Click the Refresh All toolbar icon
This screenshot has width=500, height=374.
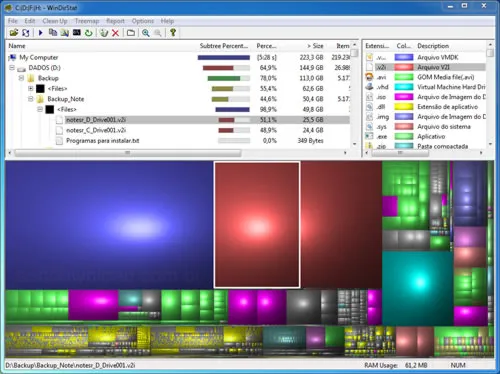click(x=26, y=33)
